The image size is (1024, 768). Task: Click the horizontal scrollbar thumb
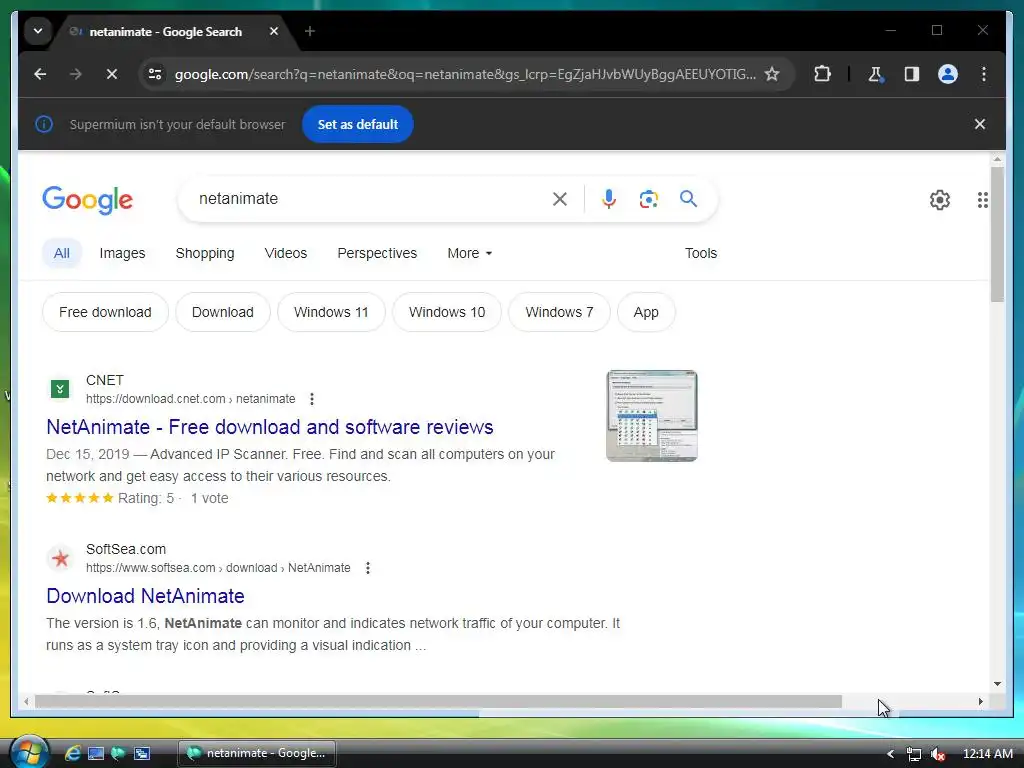(438, 701)
